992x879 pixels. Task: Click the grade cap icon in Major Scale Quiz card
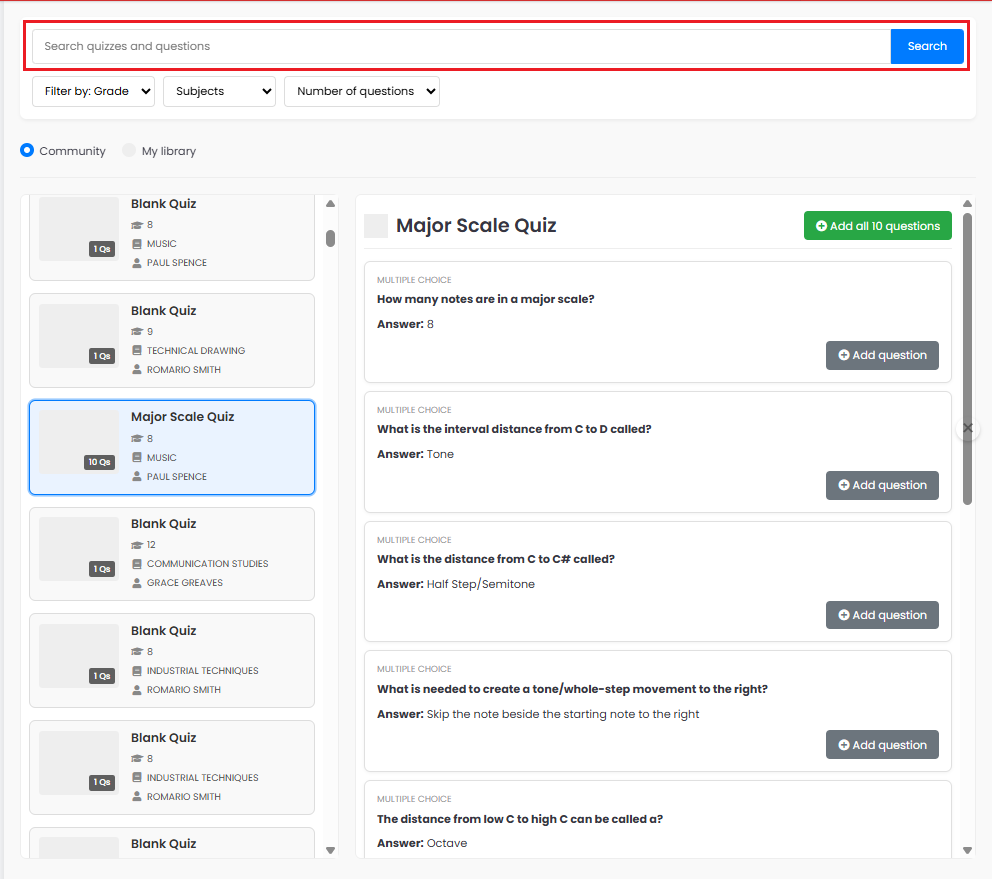137,439
